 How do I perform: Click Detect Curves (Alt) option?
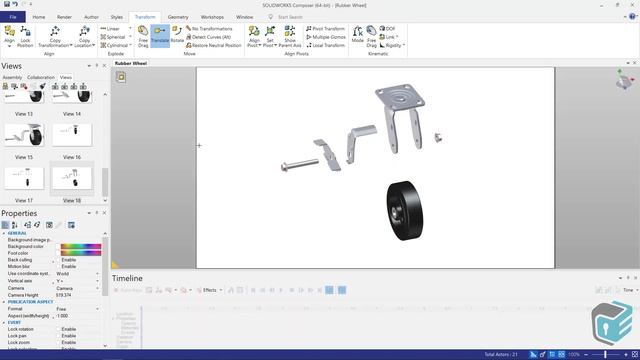(x=208, y=37)
